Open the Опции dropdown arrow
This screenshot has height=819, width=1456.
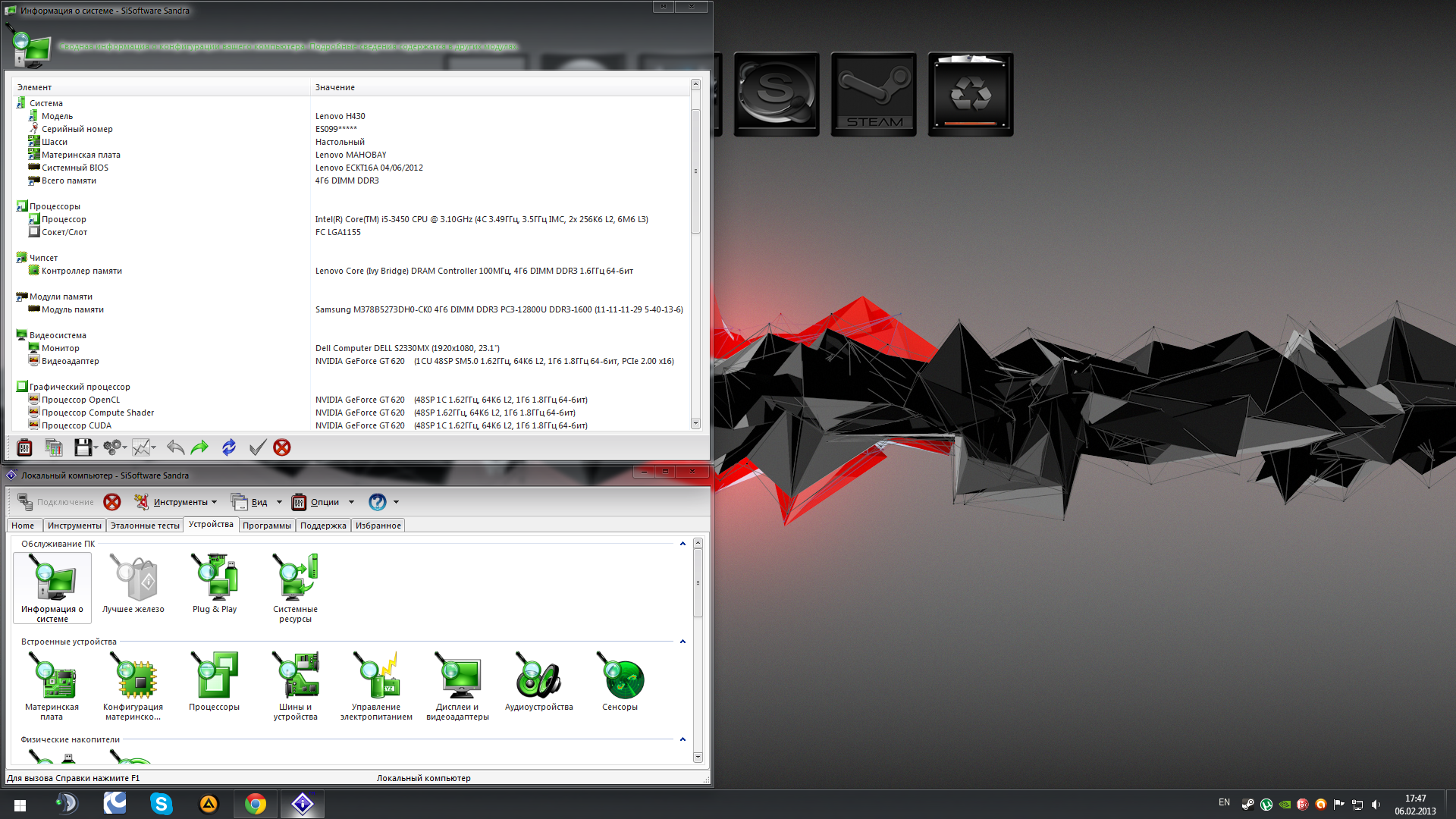(x=351, y=502)
